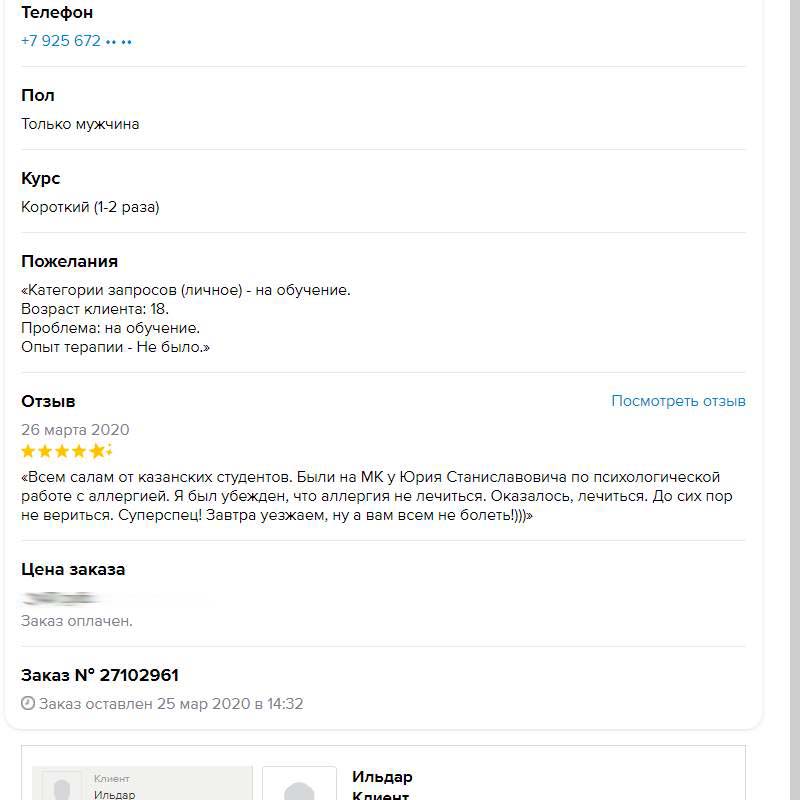Click the "Телефон" section heading
Screen dimensions: 800x800
point(57,13)
